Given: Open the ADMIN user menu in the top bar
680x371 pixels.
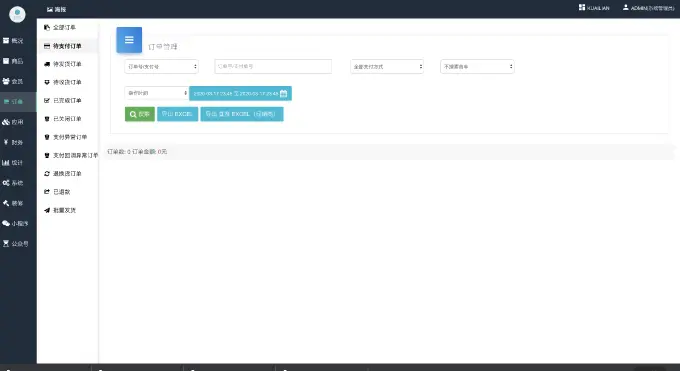Looking at the screenshot, I should point(648,8).
